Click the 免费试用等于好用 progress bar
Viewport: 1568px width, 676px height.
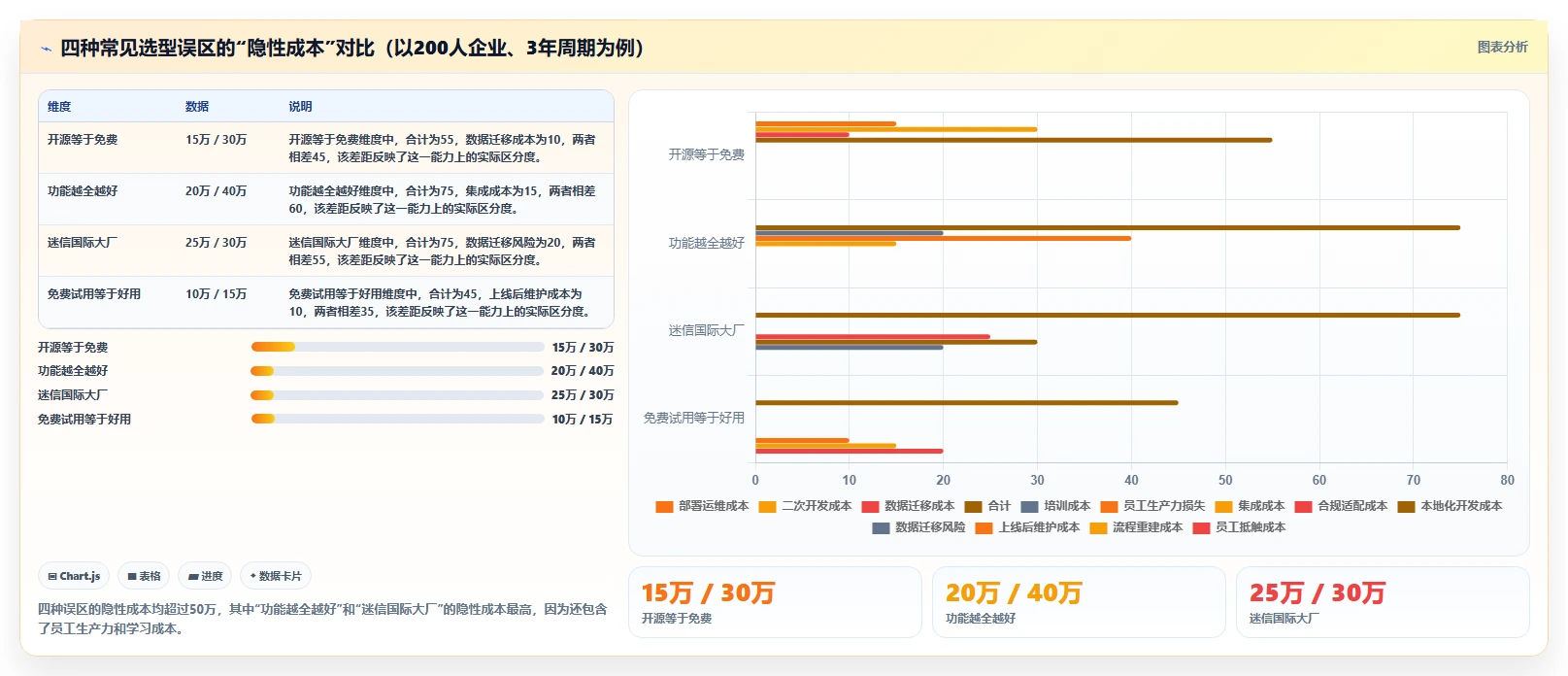(x=397, y=419)
